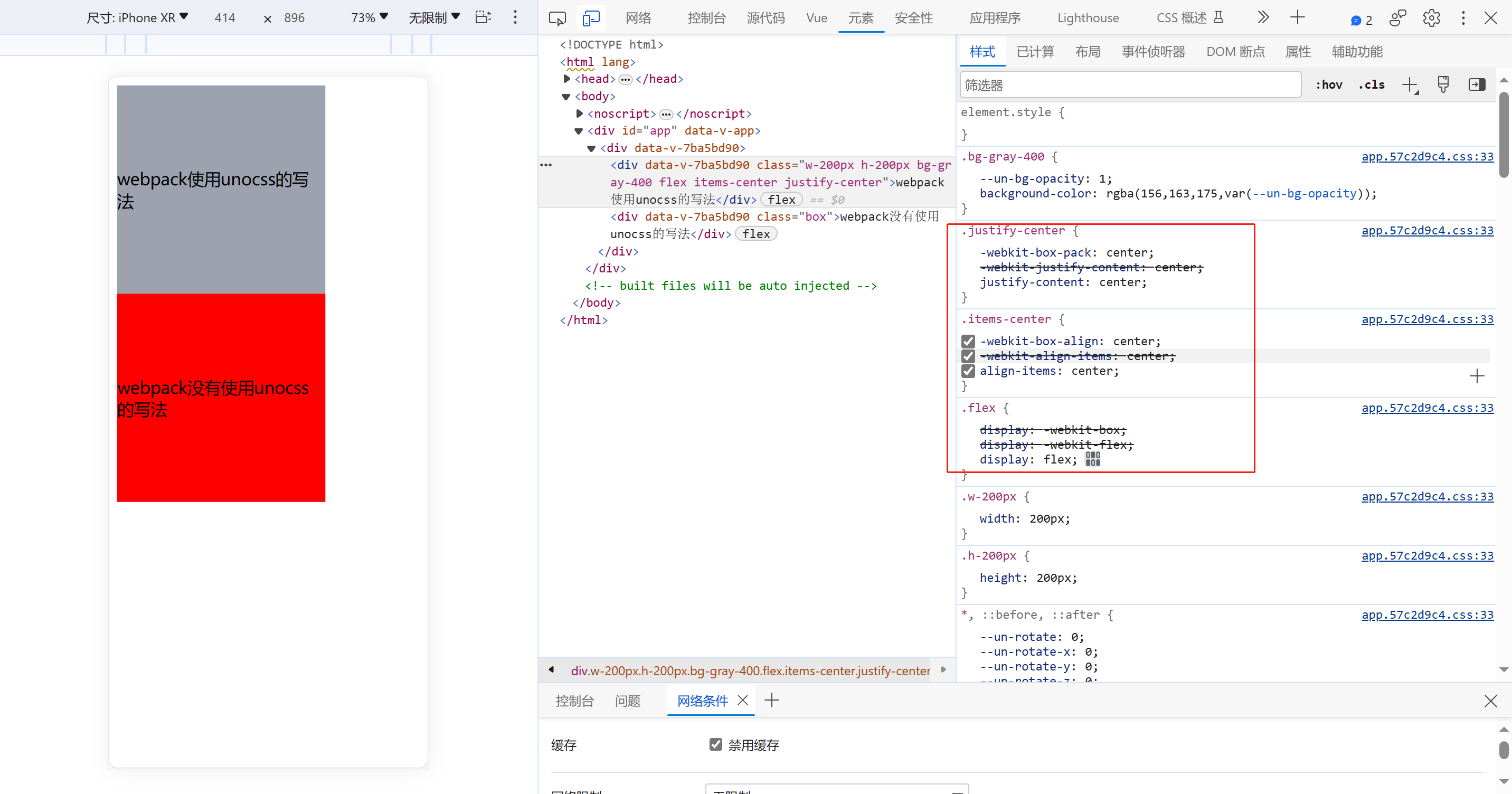Uncheck the 禁用缓存 checkbox
This screenshot has width=1512, height=794.
point(715,745)
